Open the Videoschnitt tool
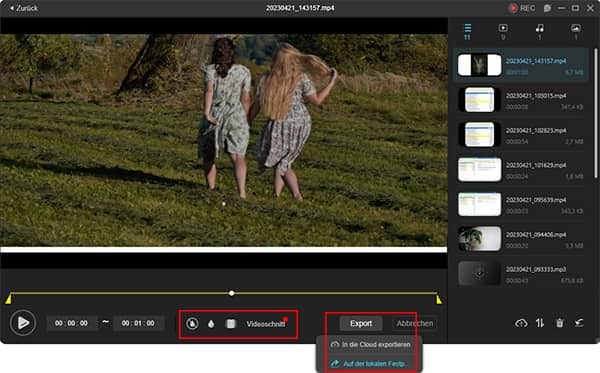 (x=266, y=324)
